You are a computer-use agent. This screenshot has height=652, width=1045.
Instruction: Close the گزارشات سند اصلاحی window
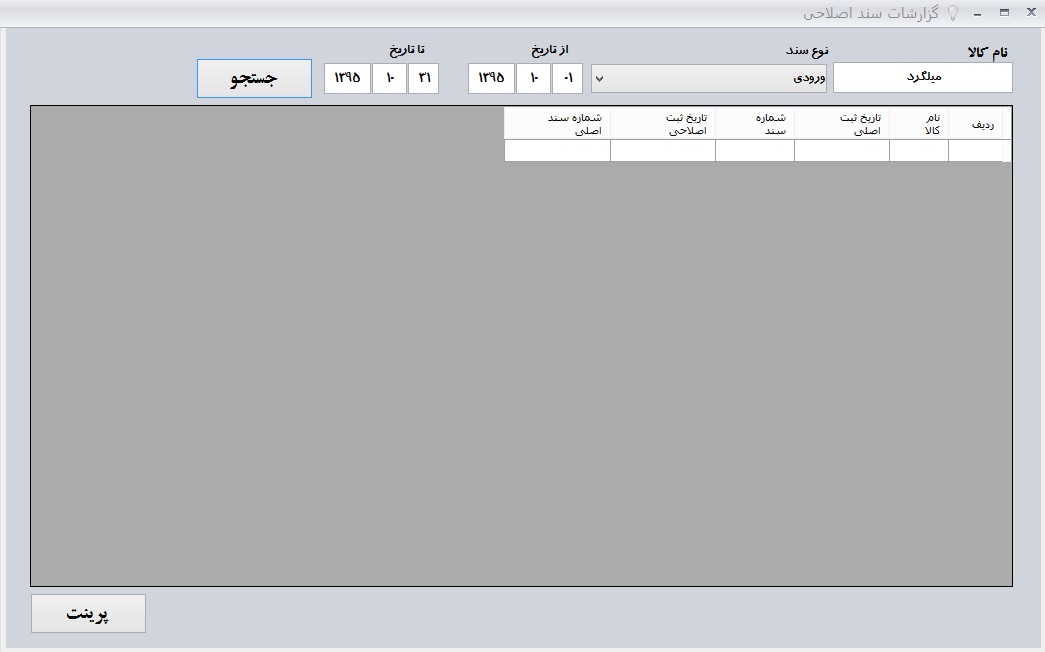click(1031, 13)
